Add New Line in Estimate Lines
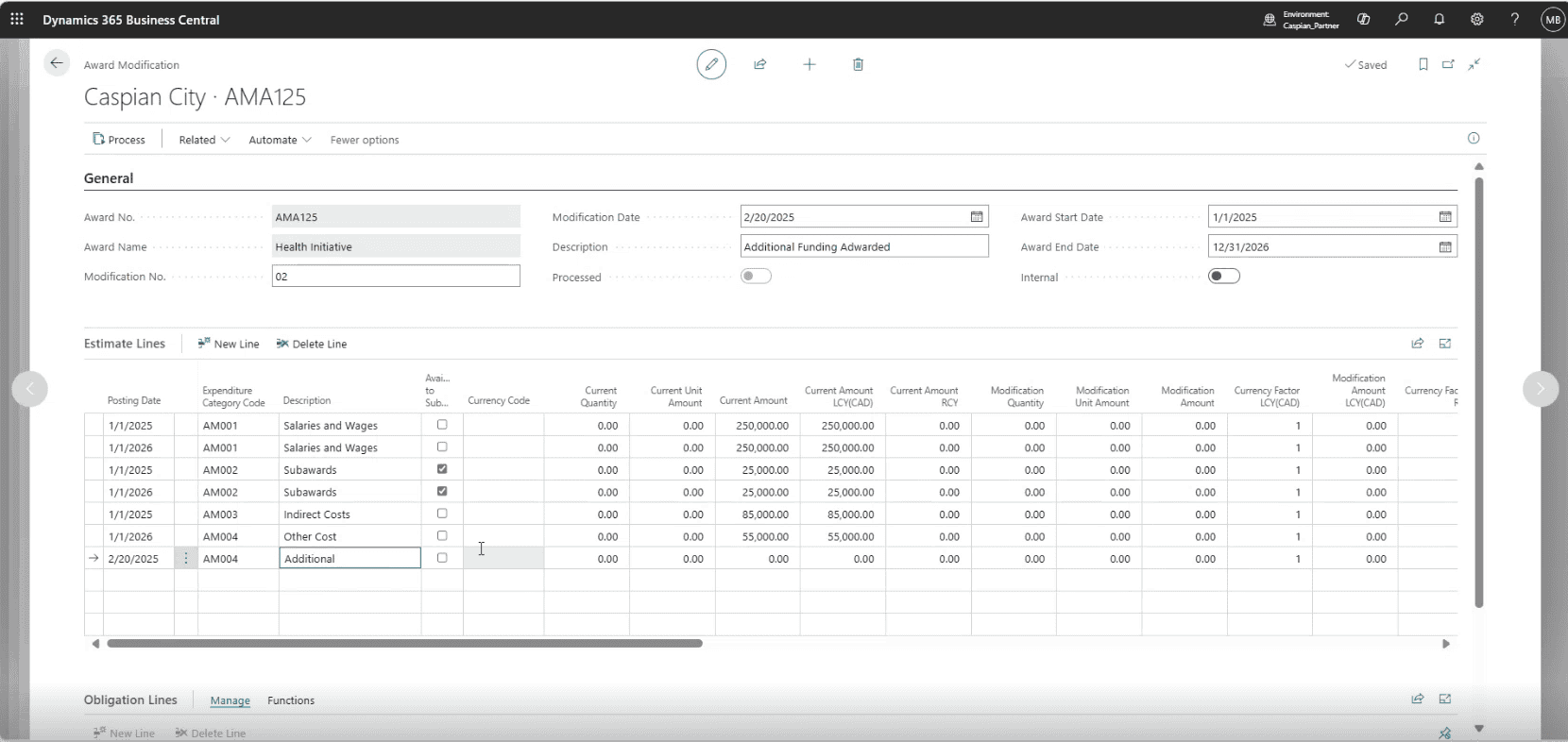Image resolution: width=1568 pixels, height=742 pixels. (228, 344)
